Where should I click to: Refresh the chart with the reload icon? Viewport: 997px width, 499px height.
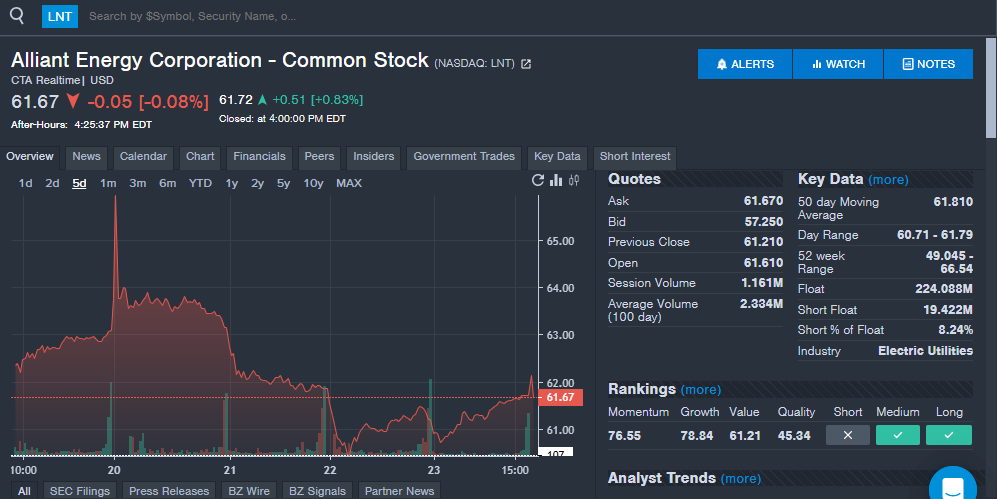pyautogui.click(x=538, y=181)
